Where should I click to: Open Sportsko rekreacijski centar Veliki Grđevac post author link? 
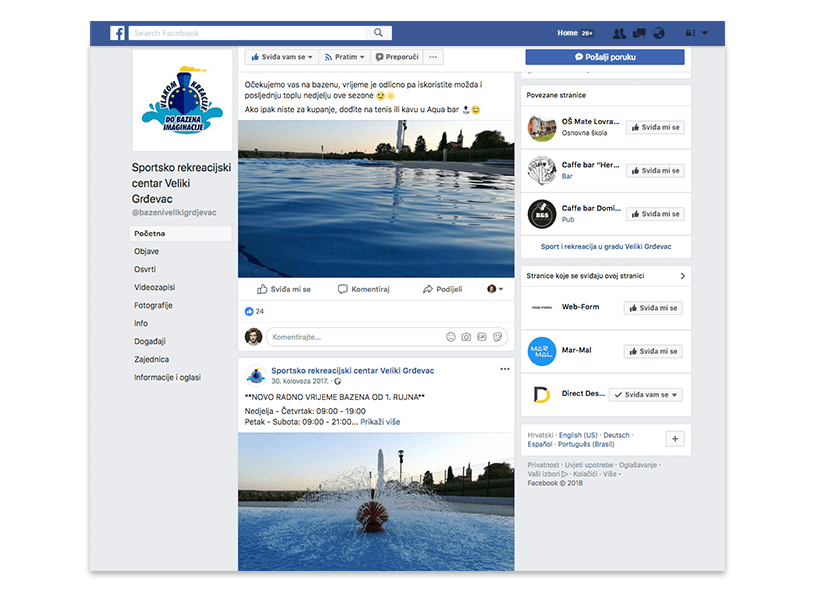click(352, 371)
